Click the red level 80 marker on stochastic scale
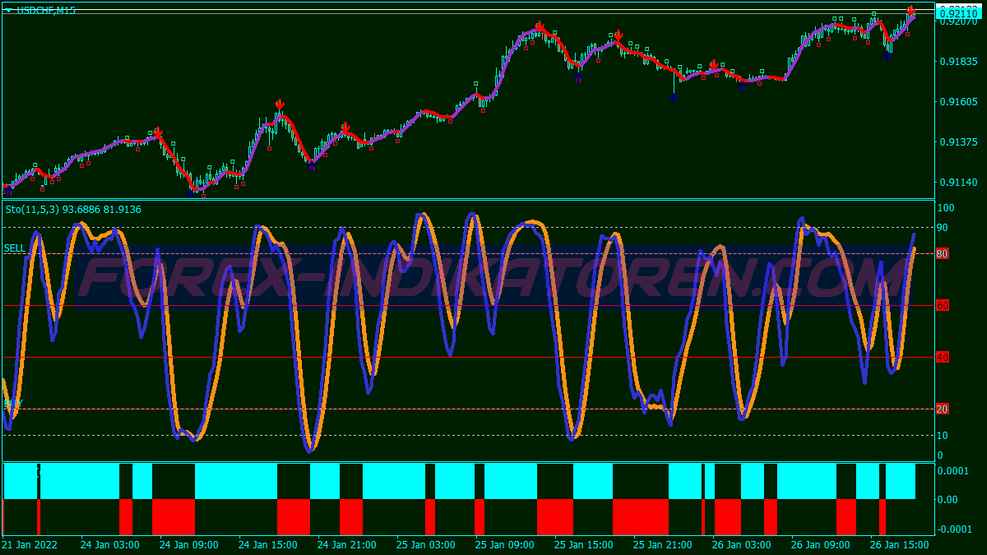Screen dimensions: 987x555 coord(942,254)
